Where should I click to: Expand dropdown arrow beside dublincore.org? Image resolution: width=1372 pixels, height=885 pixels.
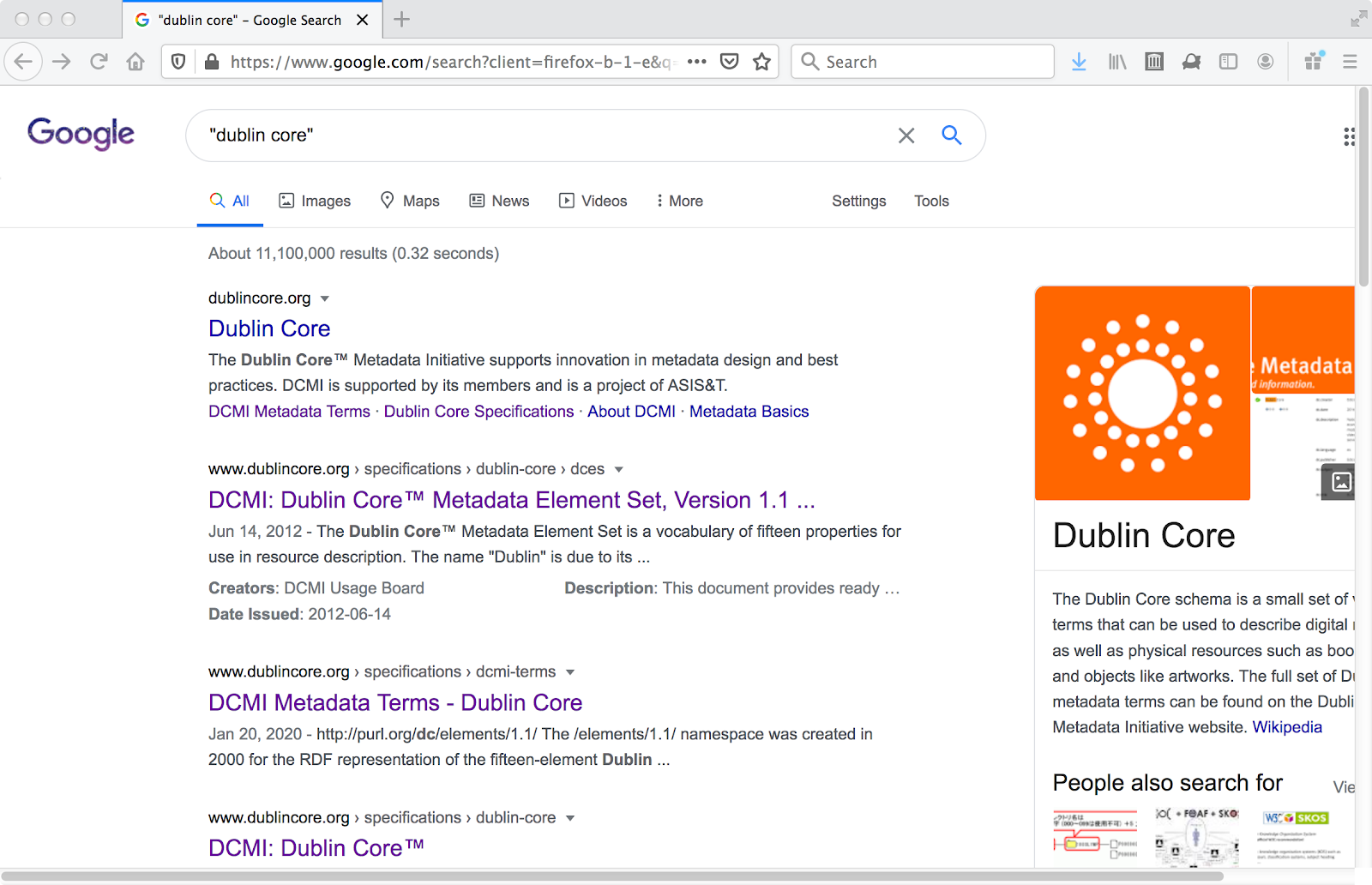coord(325,298)
